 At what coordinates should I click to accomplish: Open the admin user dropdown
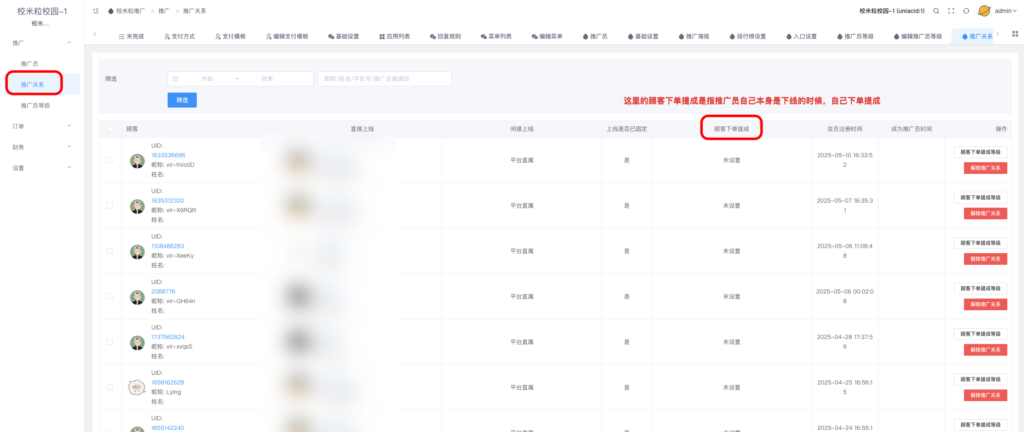(x=1006, y=11)
